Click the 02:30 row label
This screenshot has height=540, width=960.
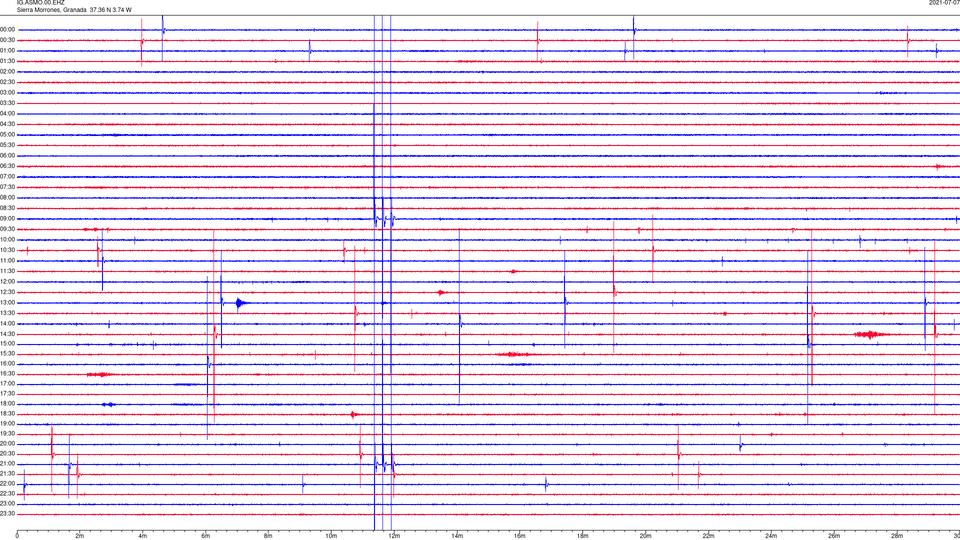pyautogui.click(x=8, y=82)
